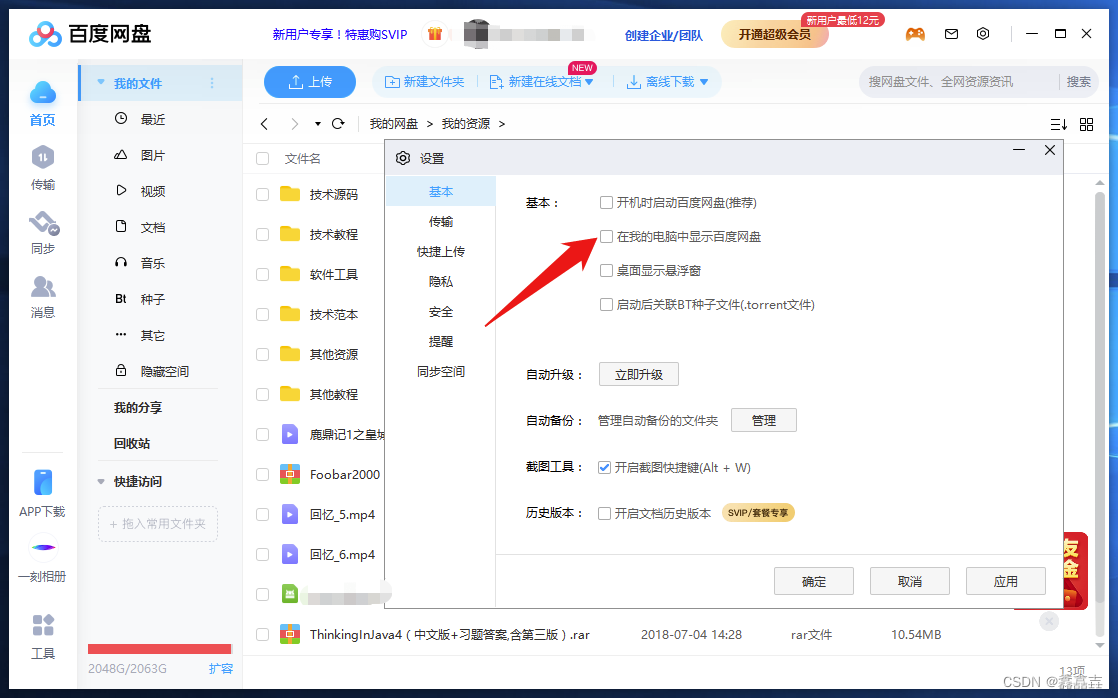Click the red storage usage bar

click(x=160, y=649)
